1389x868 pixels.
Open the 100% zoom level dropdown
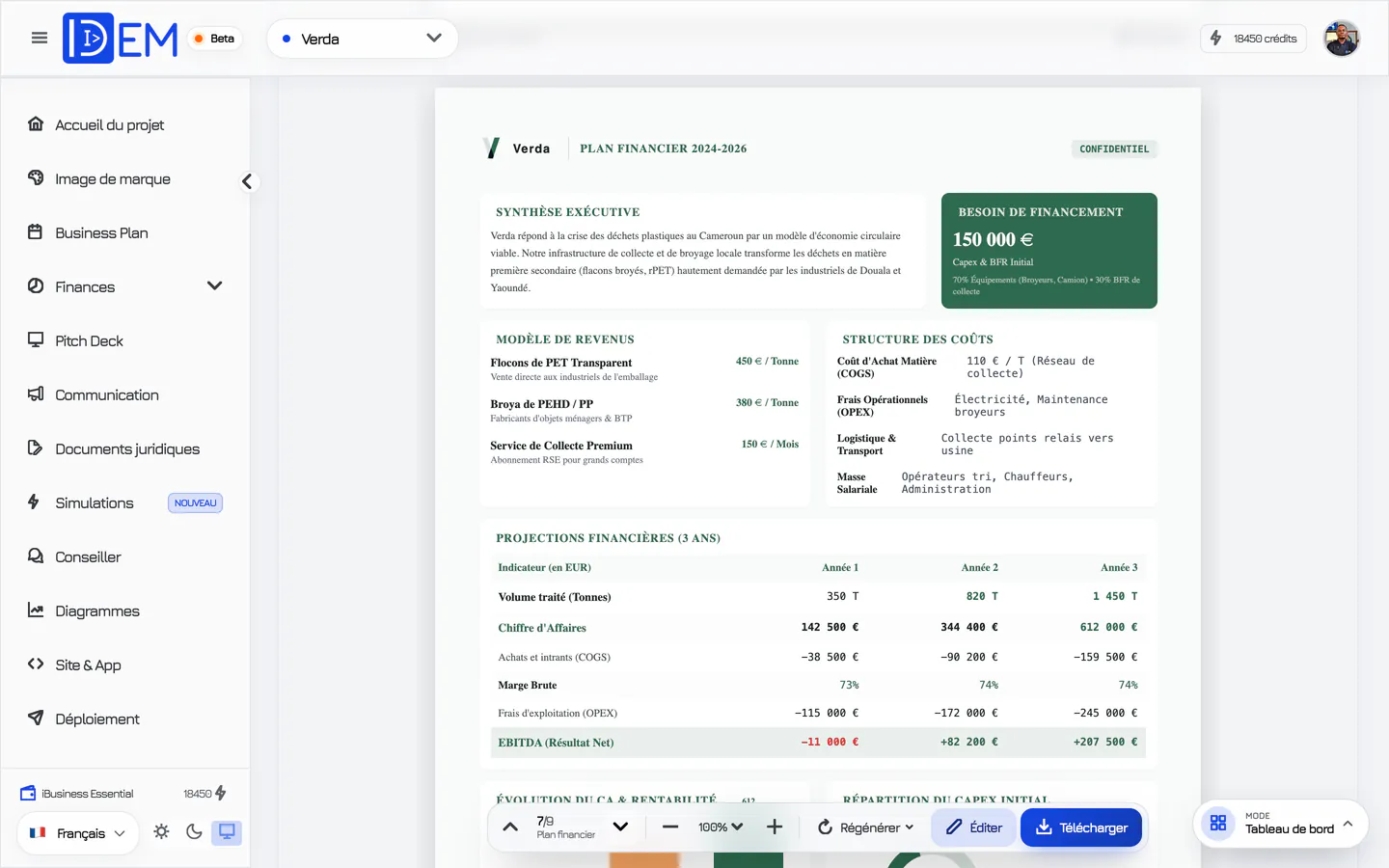(x=721, y=827)
